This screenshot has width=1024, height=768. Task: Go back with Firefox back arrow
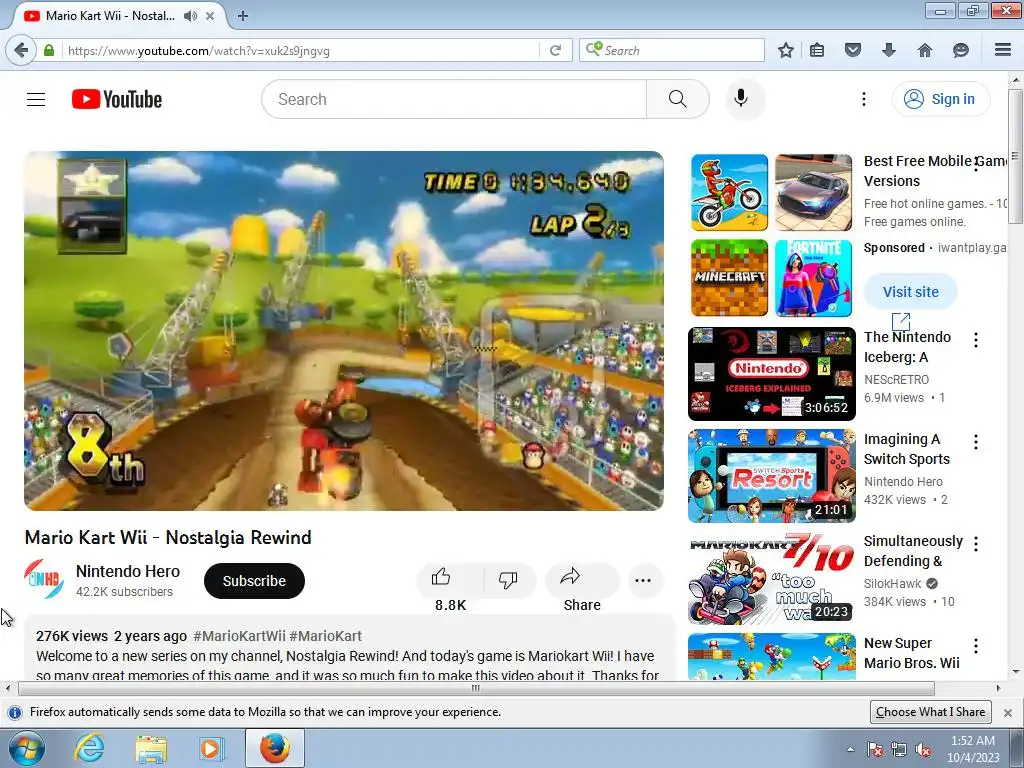pos(21,50)
